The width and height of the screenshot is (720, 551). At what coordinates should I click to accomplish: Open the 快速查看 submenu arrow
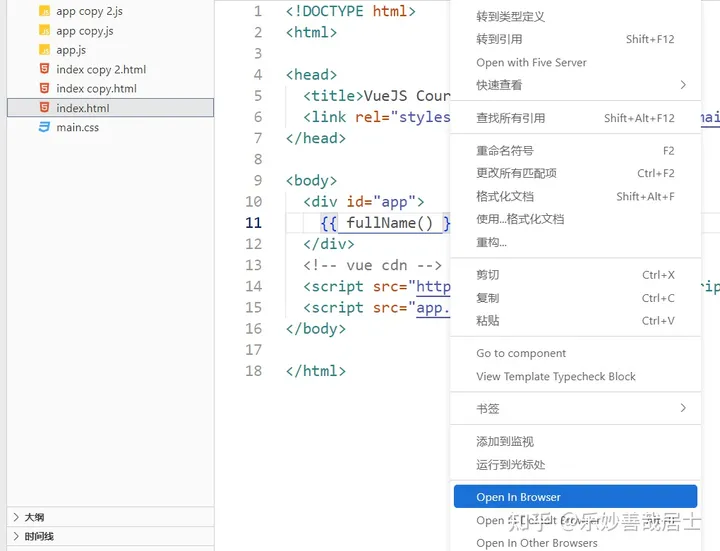tap(683, 85)
